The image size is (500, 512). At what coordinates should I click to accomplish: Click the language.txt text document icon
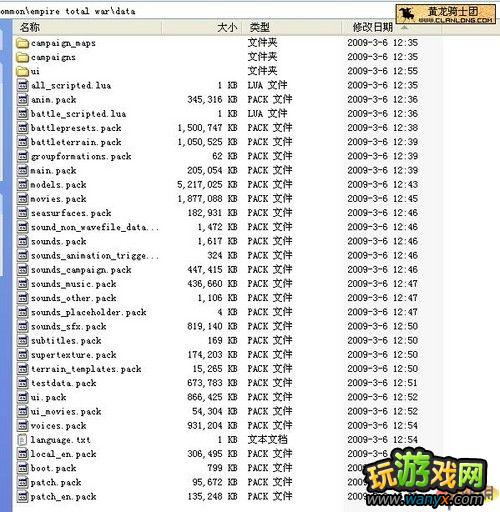tap(22, 440)
